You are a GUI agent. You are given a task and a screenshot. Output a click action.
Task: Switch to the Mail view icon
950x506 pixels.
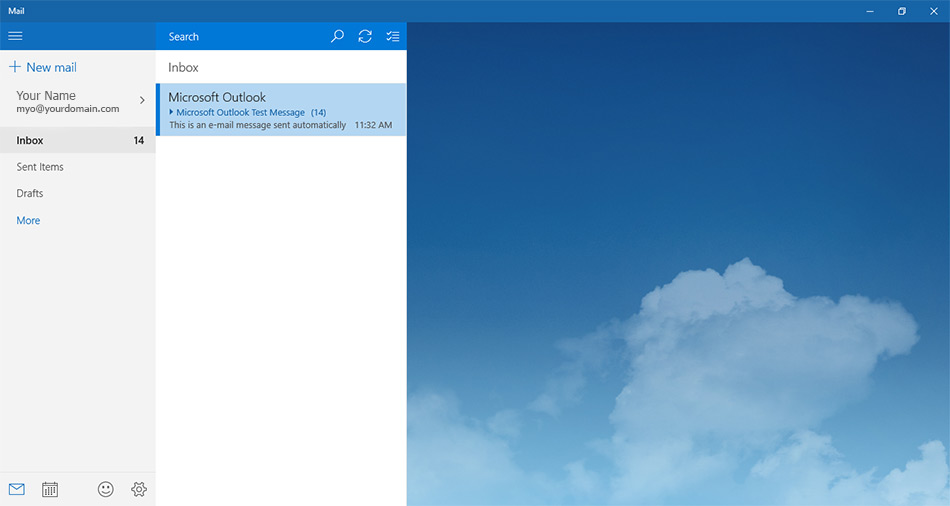[x=17, y=489]
